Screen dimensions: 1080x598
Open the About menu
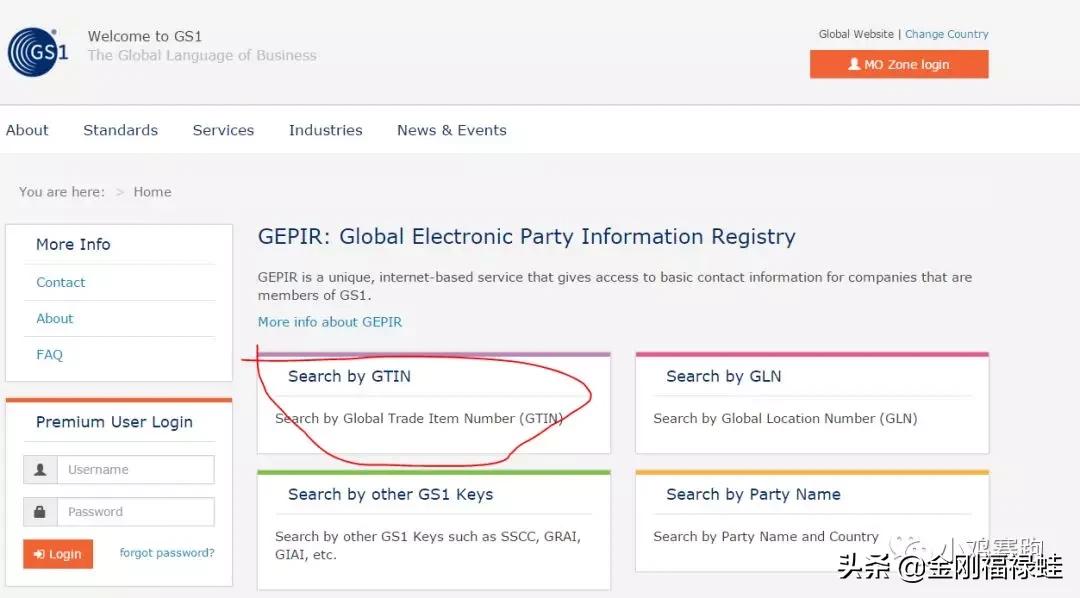[x=27, y=130]
